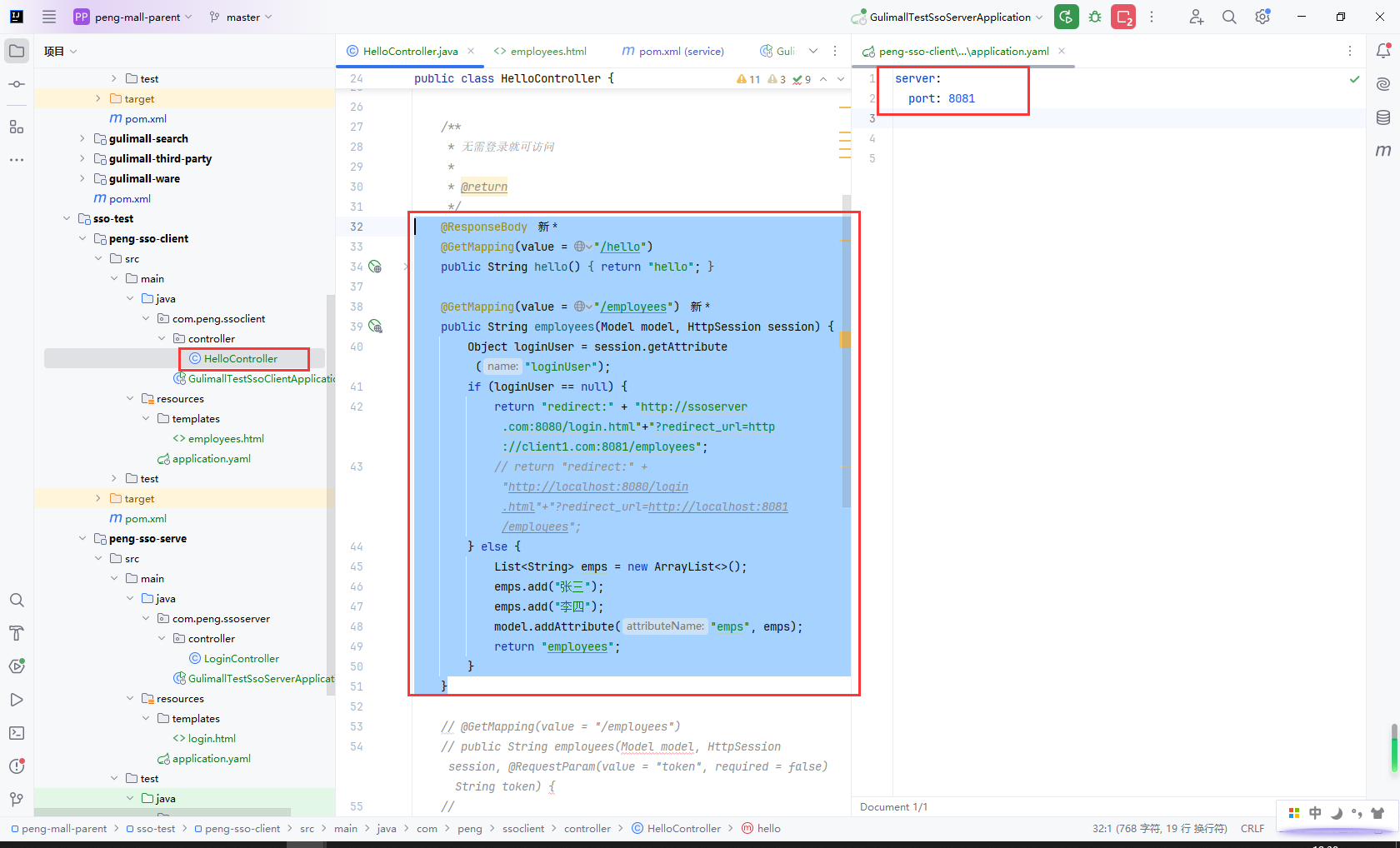Open master branch dropdown
Viewport: 1400px width, 848px height.
pyautogui.click(x=241, y=17)
